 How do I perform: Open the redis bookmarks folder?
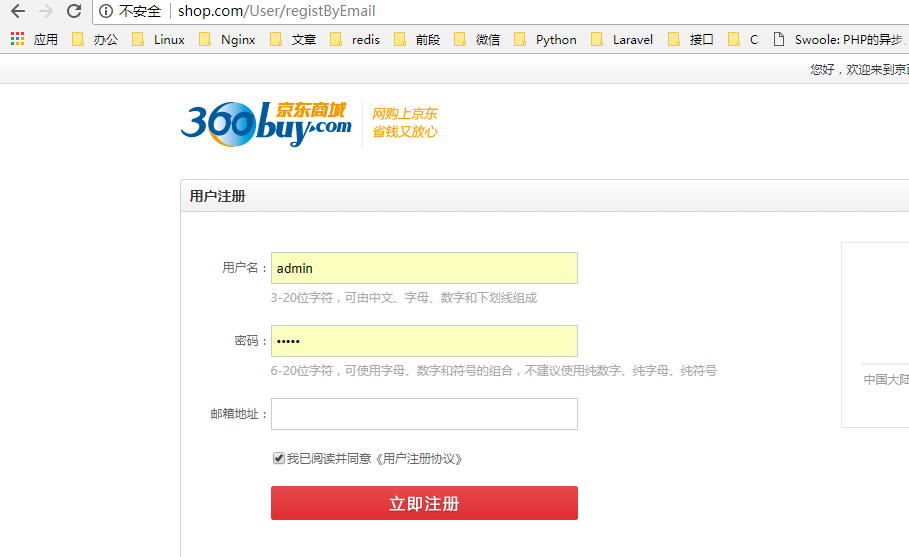tap(355, 40)
